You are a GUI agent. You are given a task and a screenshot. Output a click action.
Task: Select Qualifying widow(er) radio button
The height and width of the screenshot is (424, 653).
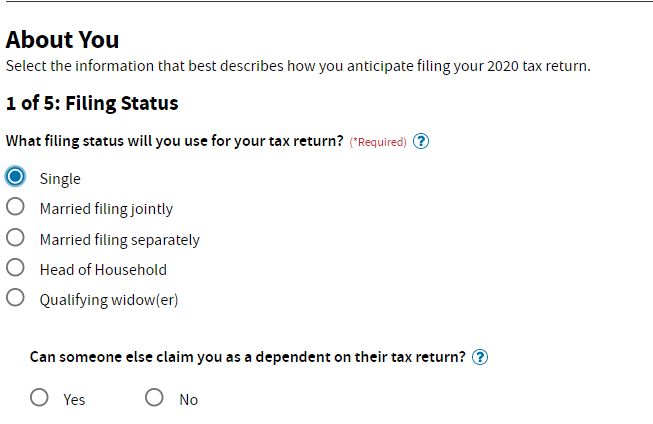[x=15, y=297]
